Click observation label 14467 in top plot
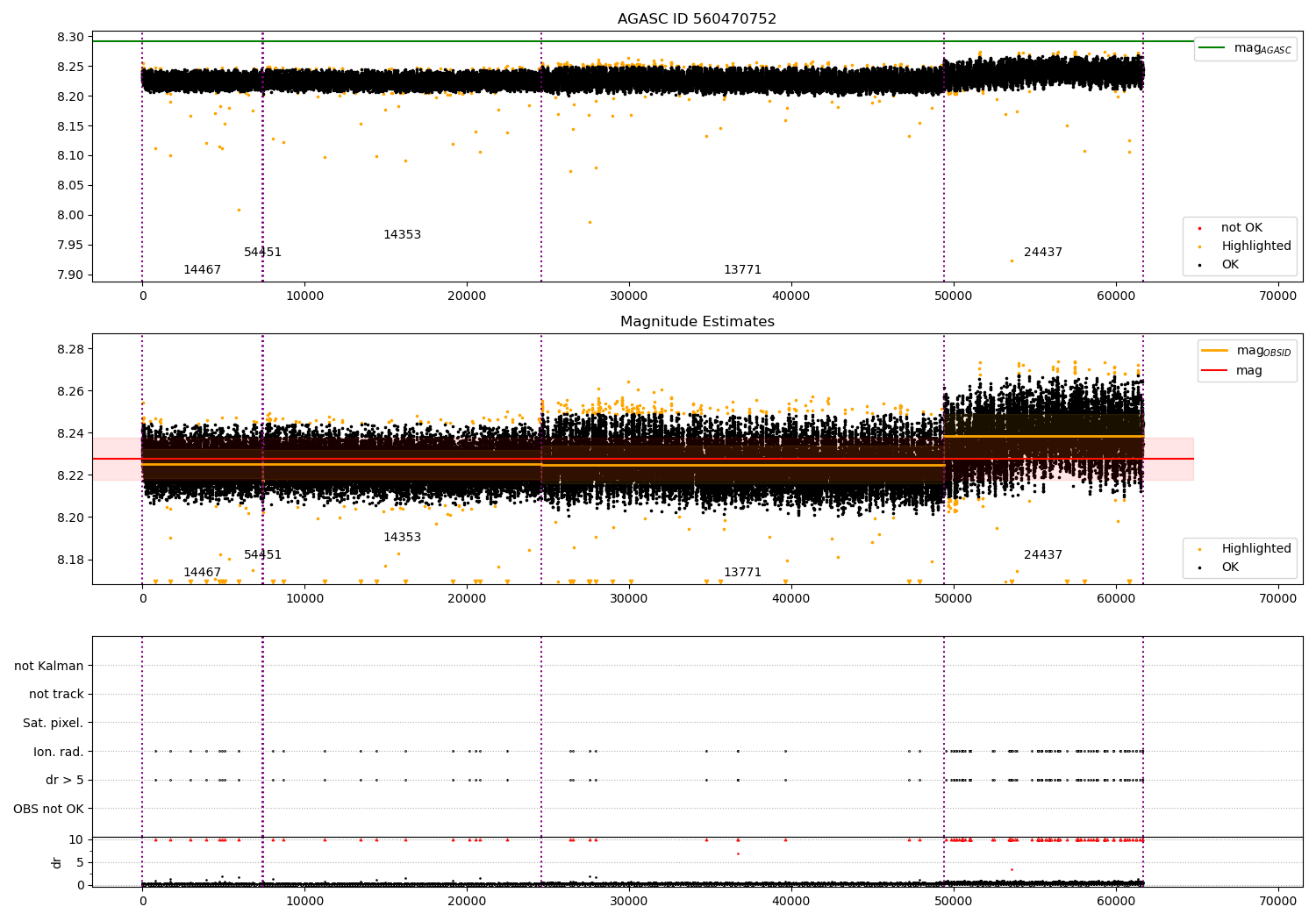The height and width of the screenshot is (921, 1316). 202,269
